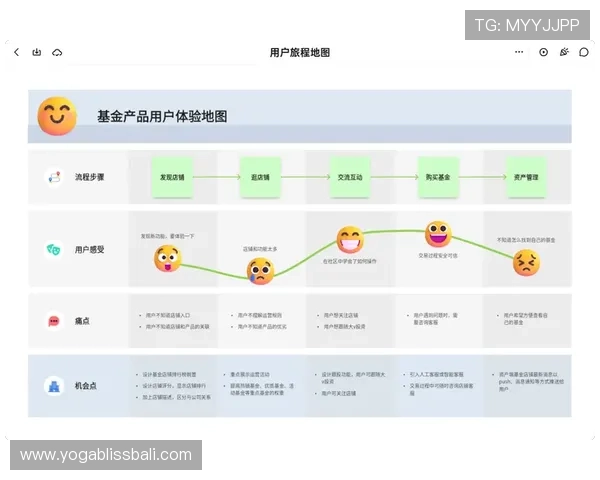Viewport: 600px width, 480px height.
Task: Select the 发现店铺 green step card
Action: (x=172, y=177)
